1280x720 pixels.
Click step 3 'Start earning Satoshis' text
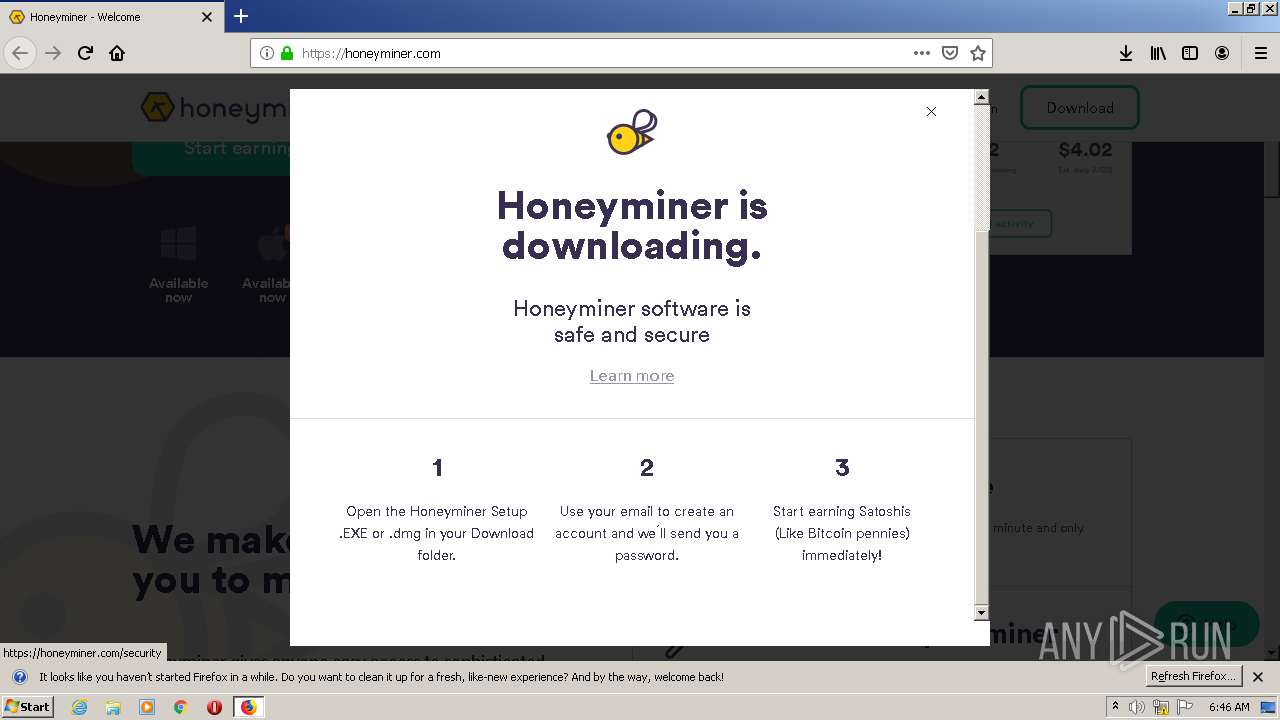[x=842, y=533]
